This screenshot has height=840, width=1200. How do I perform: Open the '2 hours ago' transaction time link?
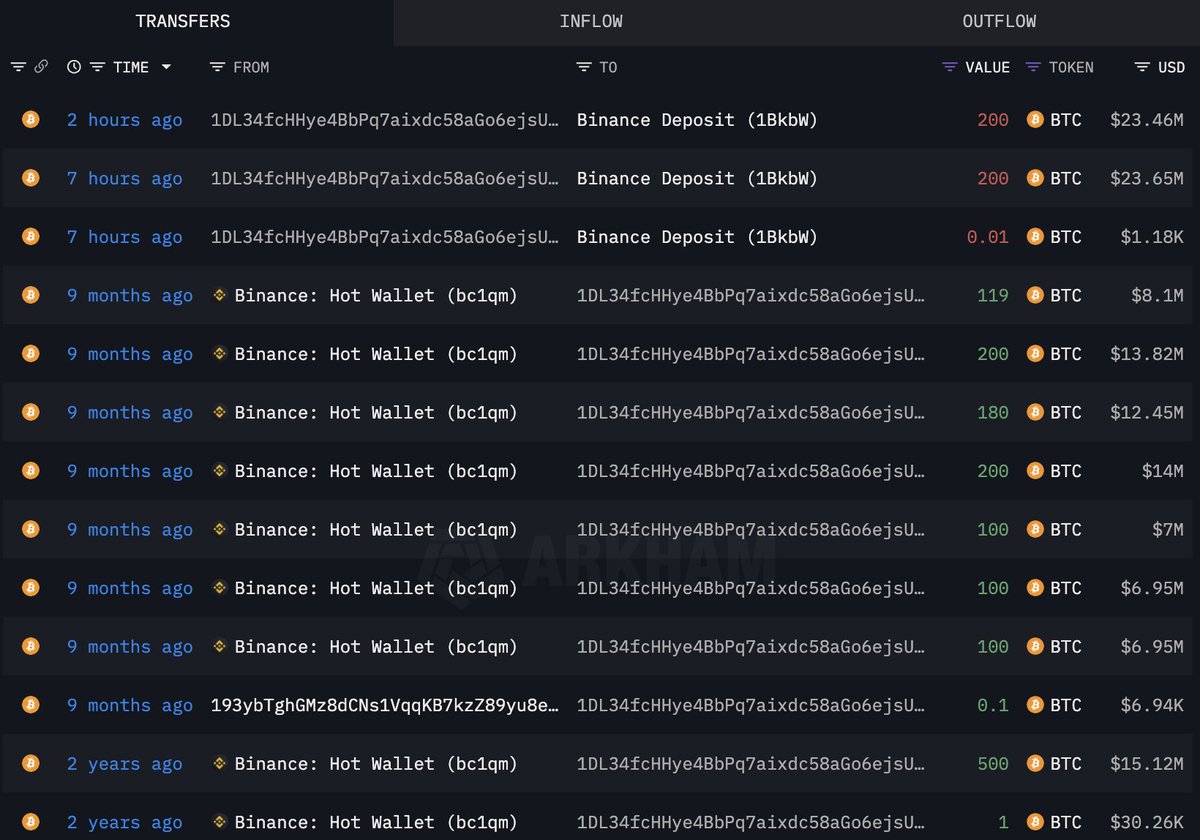click(125, 120)
